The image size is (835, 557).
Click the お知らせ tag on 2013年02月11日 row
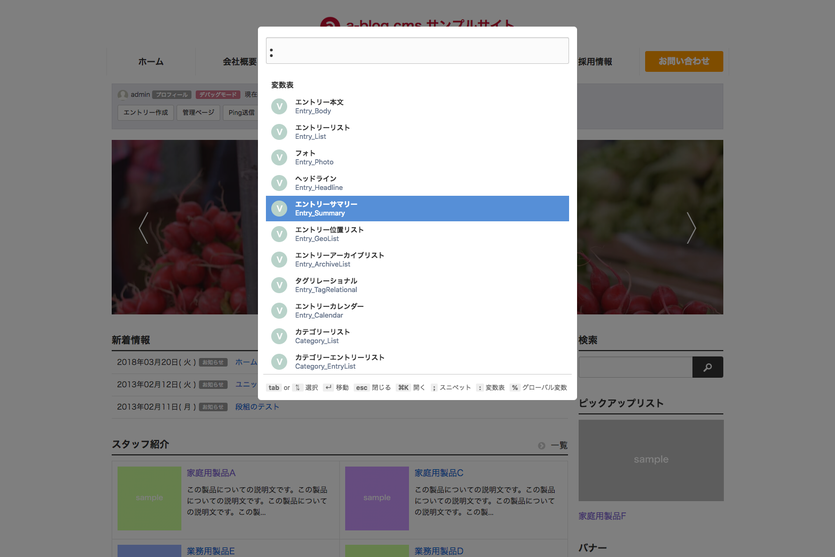click(214, 407)
